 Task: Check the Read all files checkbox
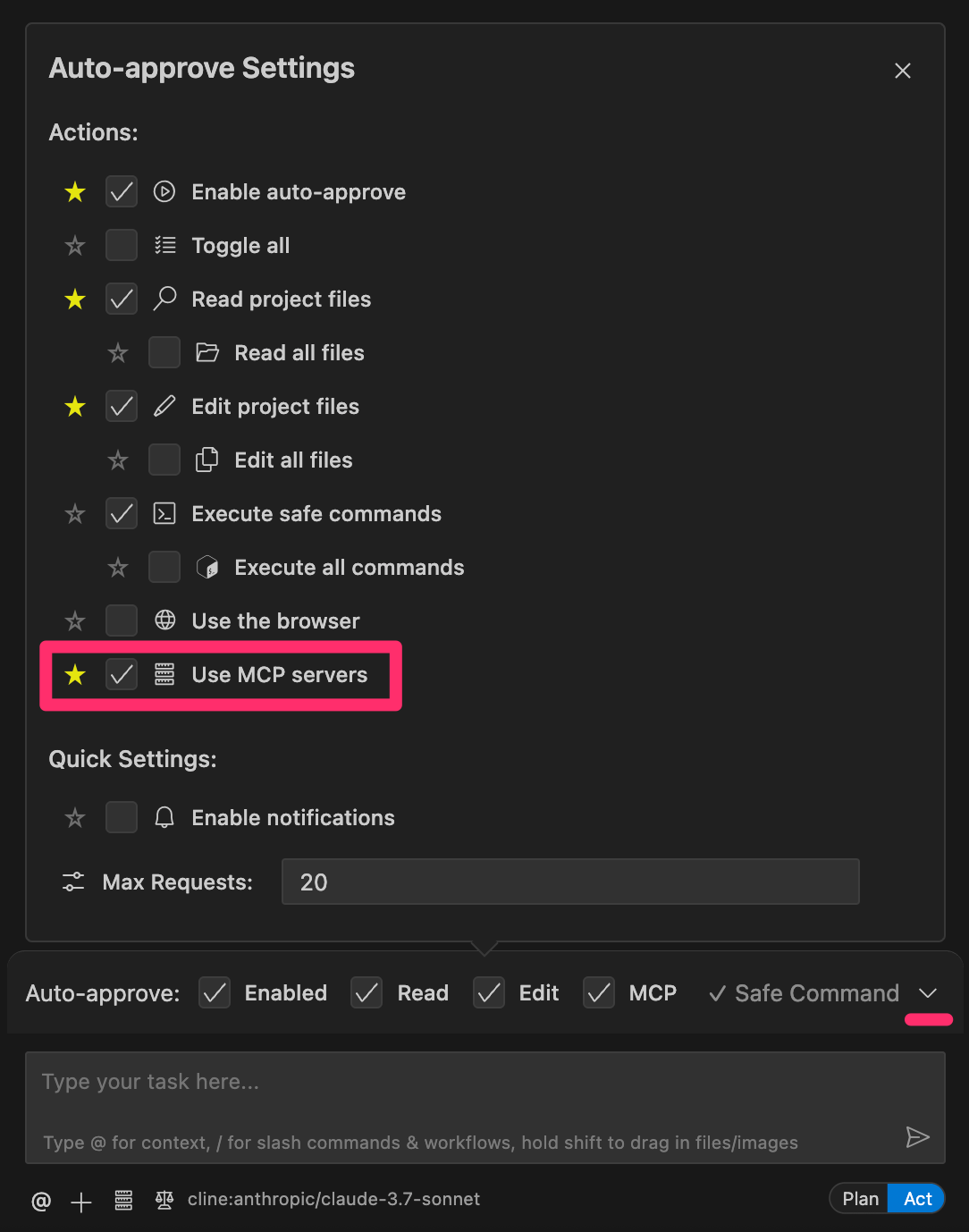pos(164,353)
